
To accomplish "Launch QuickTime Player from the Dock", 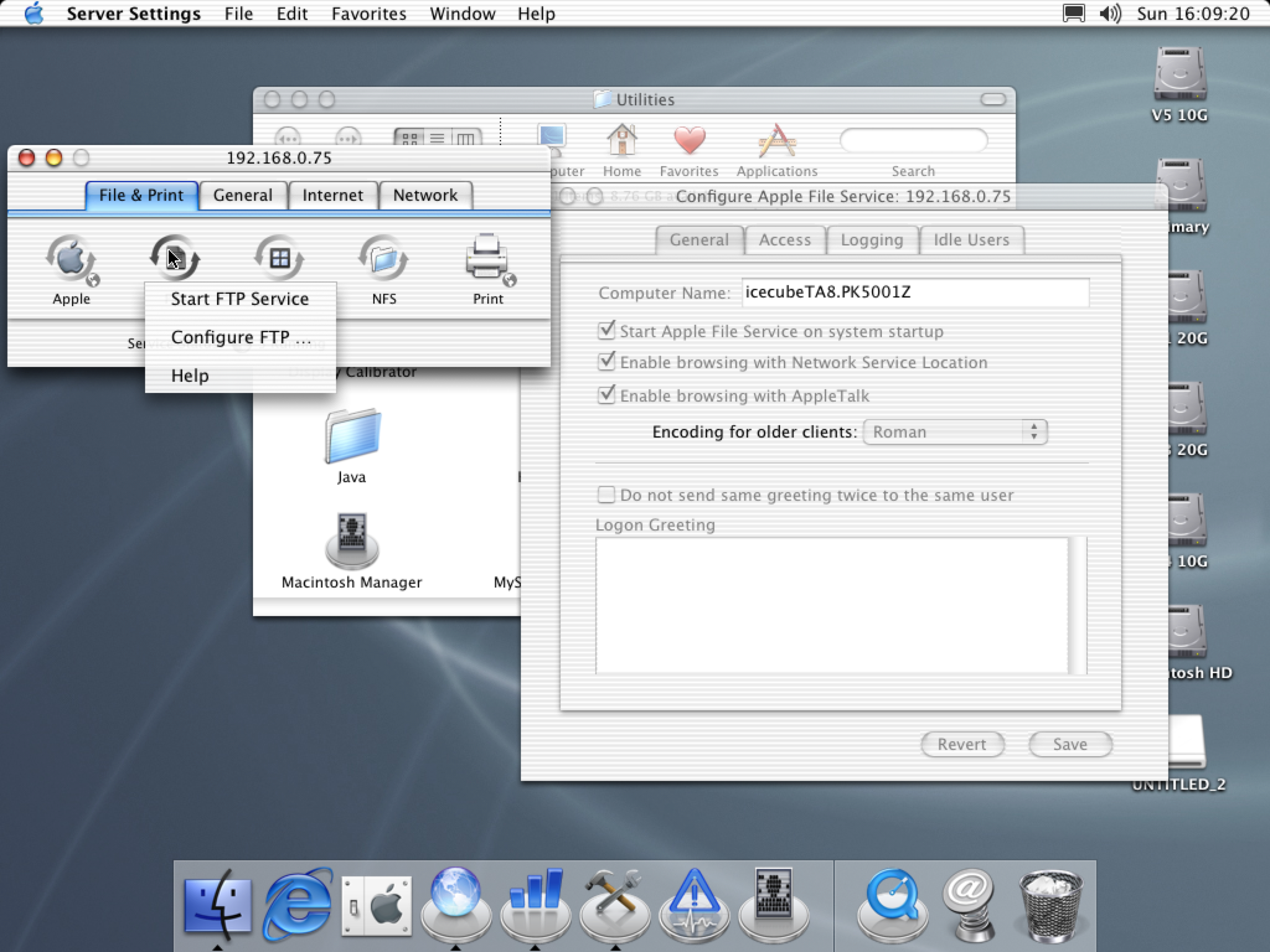I will (x=892, y=905).
